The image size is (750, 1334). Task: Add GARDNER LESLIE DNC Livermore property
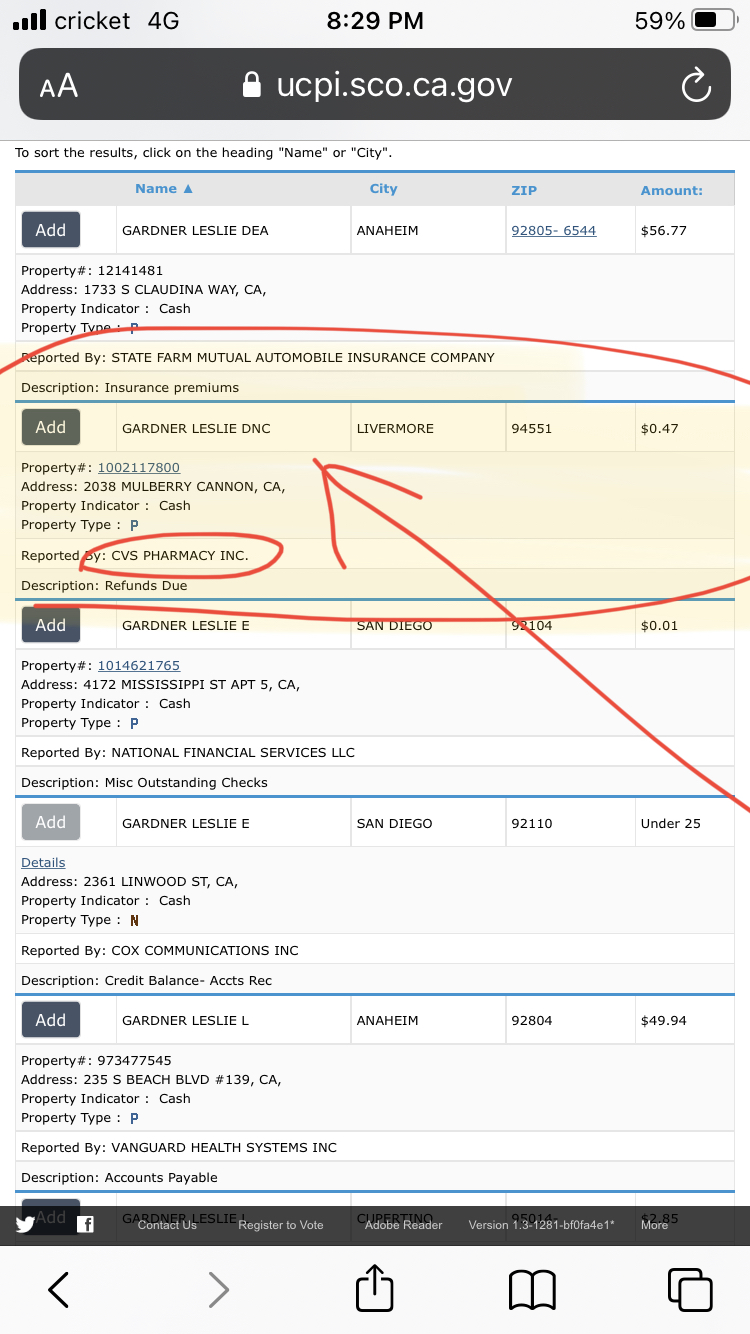[51, 427]
